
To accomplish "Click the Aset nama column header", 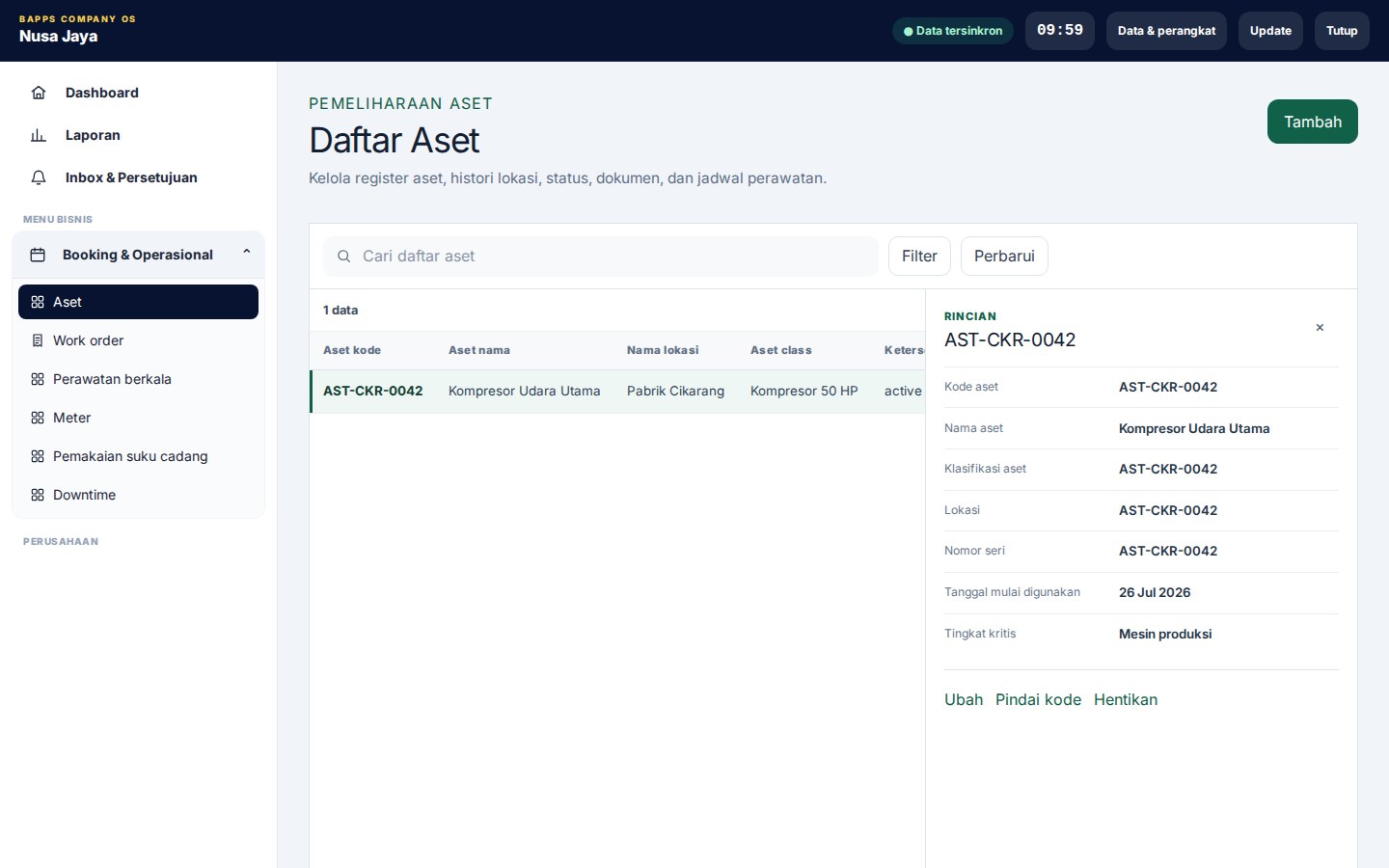I will pos(479,350).
